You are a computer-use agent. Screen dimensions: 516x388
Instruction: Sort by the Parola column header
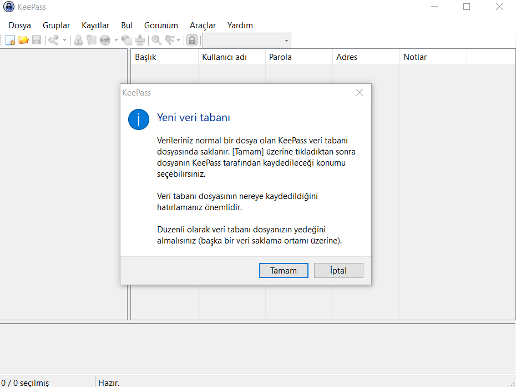299,57
